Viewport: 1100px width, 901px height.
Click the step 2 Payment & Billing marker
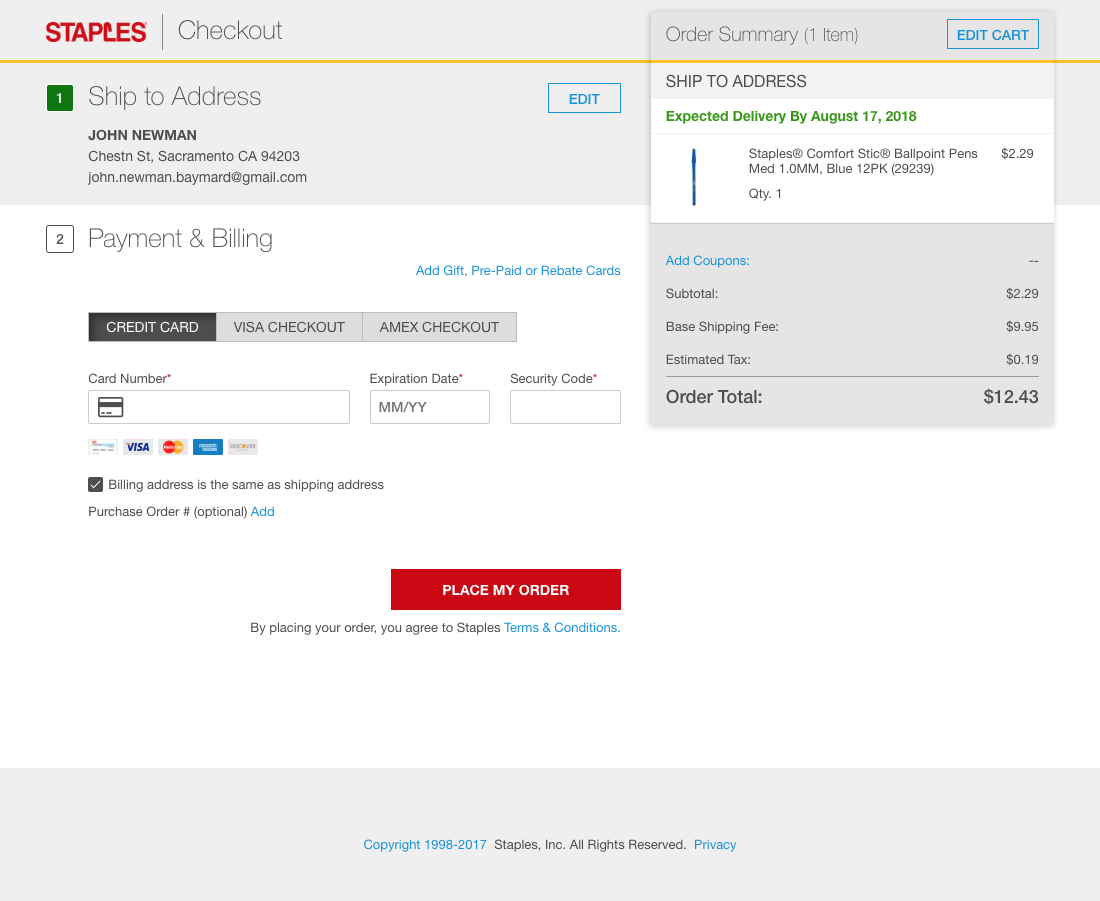coord(60,239)
